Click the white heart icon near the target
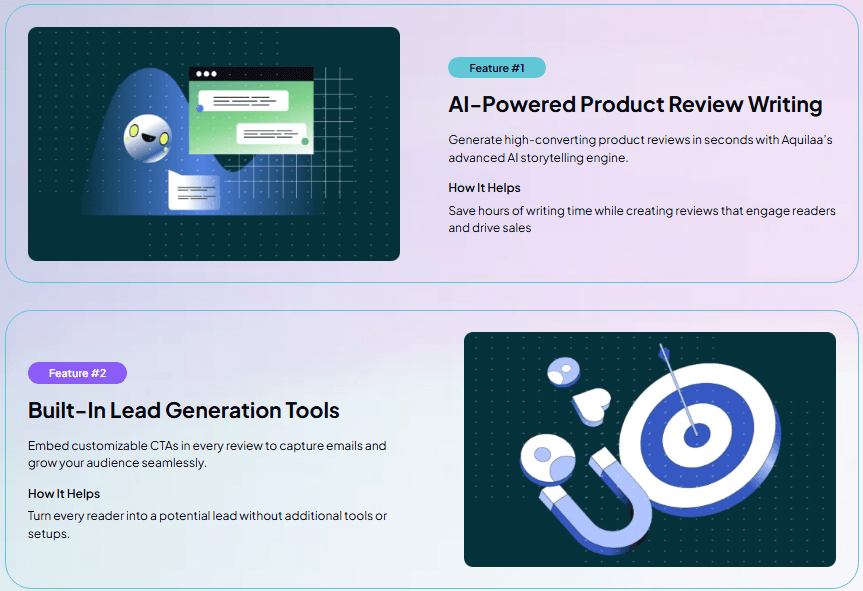 (x=596, y=406)
